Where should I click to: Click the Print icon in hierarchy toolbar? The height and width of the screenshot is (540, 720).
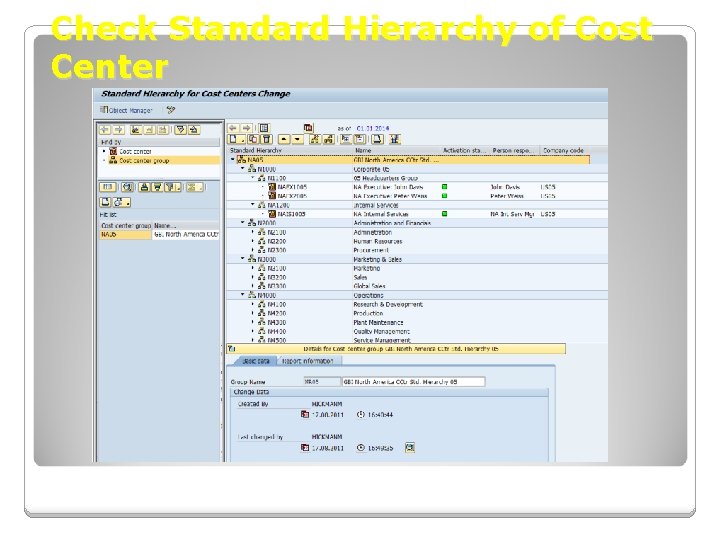pos(377,140)
